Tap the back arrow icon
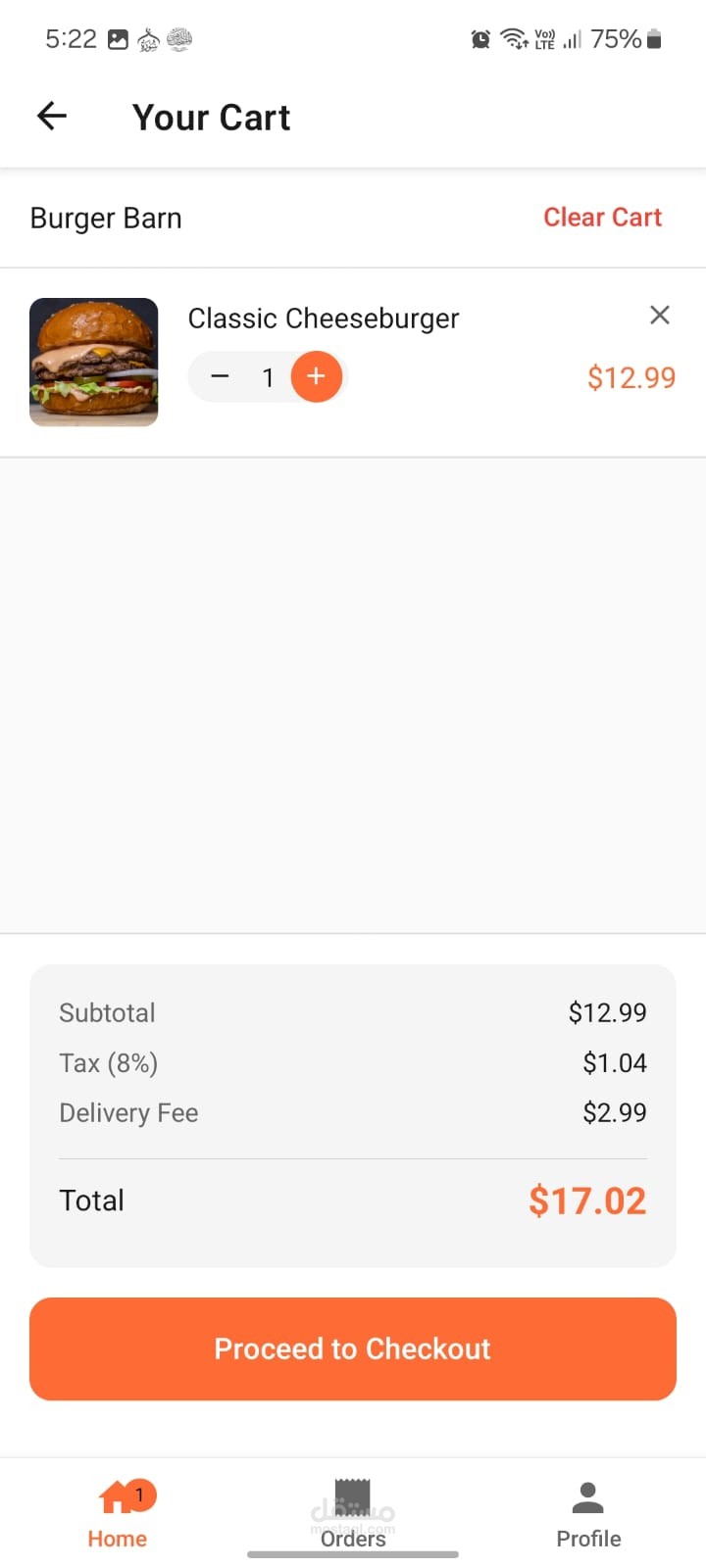 (52, 117)
